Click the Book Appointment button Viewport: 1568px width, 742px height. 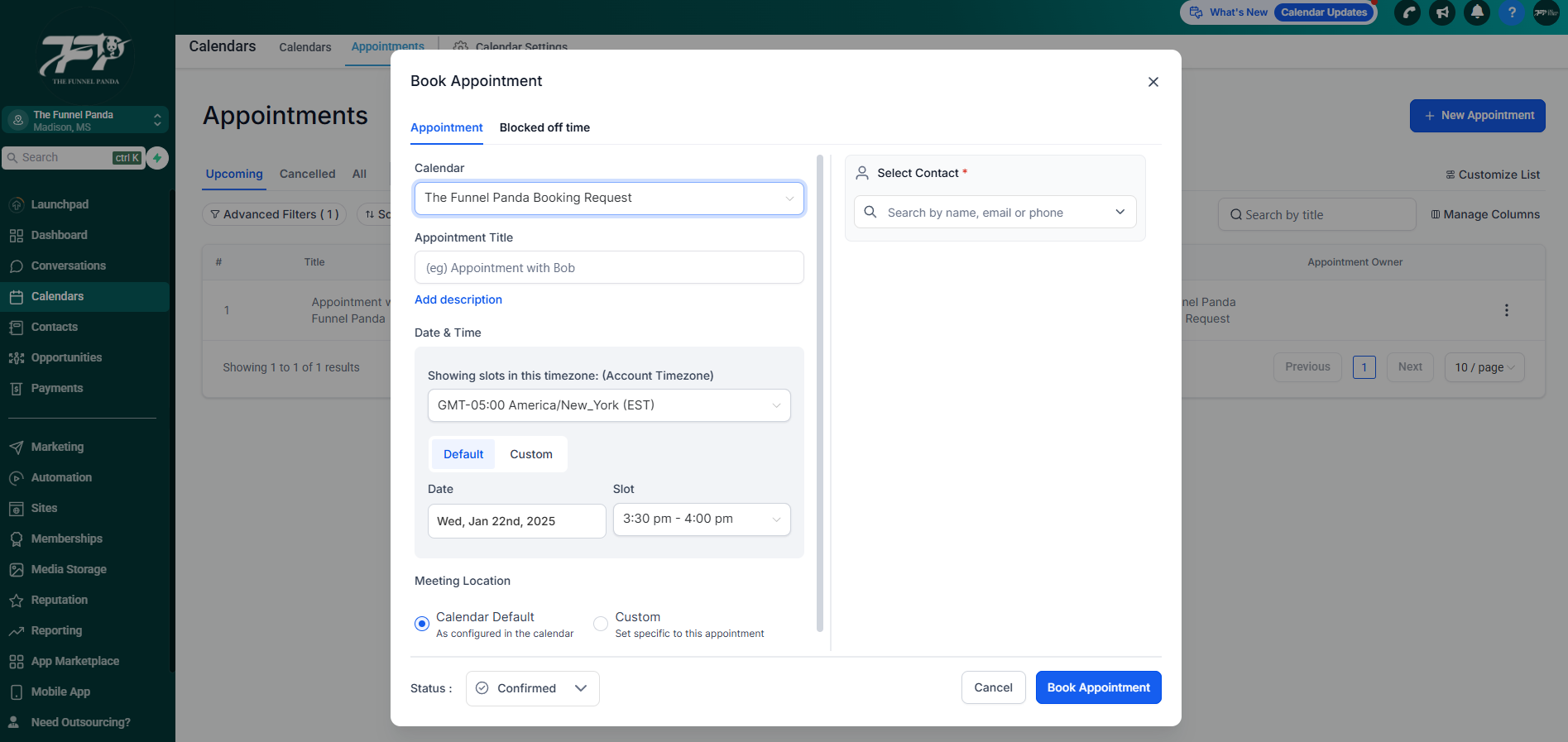pos(1098,687)
